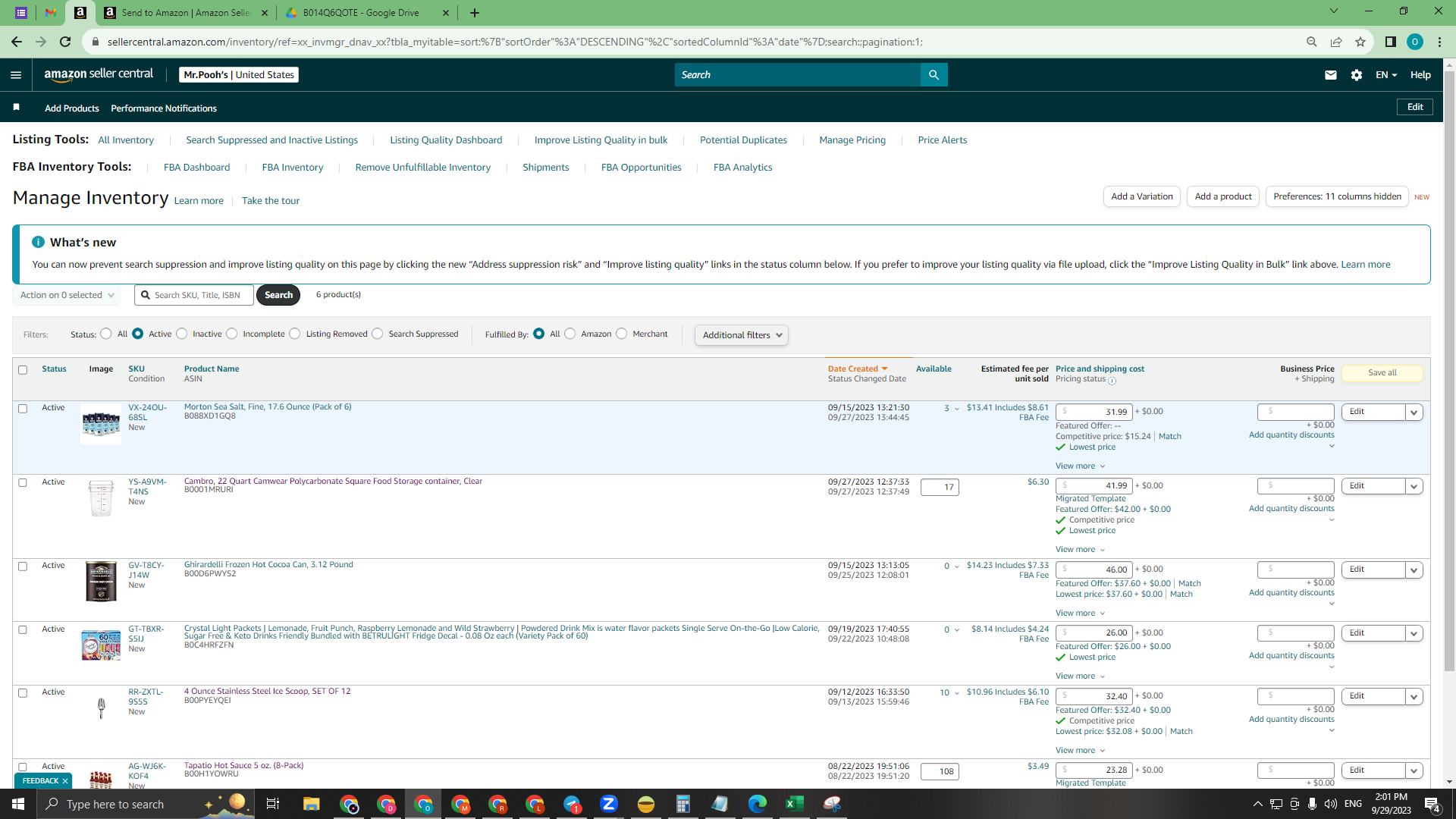This screenshot has width=1456, height=819.
Task: Open Edit dropdown arrow for Morton Sea Salt
Action: [1414, 413]
